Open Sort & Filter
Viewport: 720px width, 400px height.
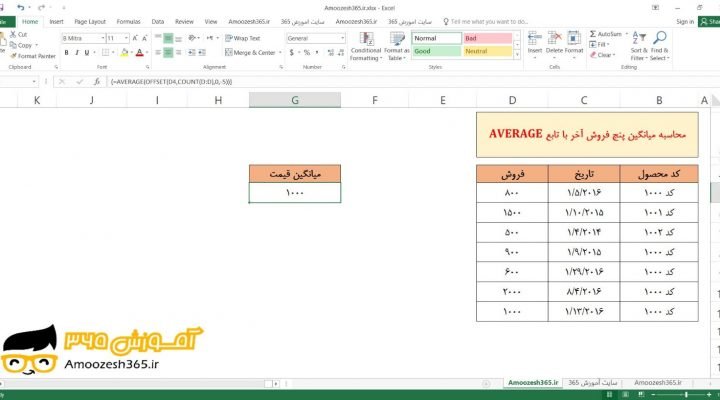point(639,46)
